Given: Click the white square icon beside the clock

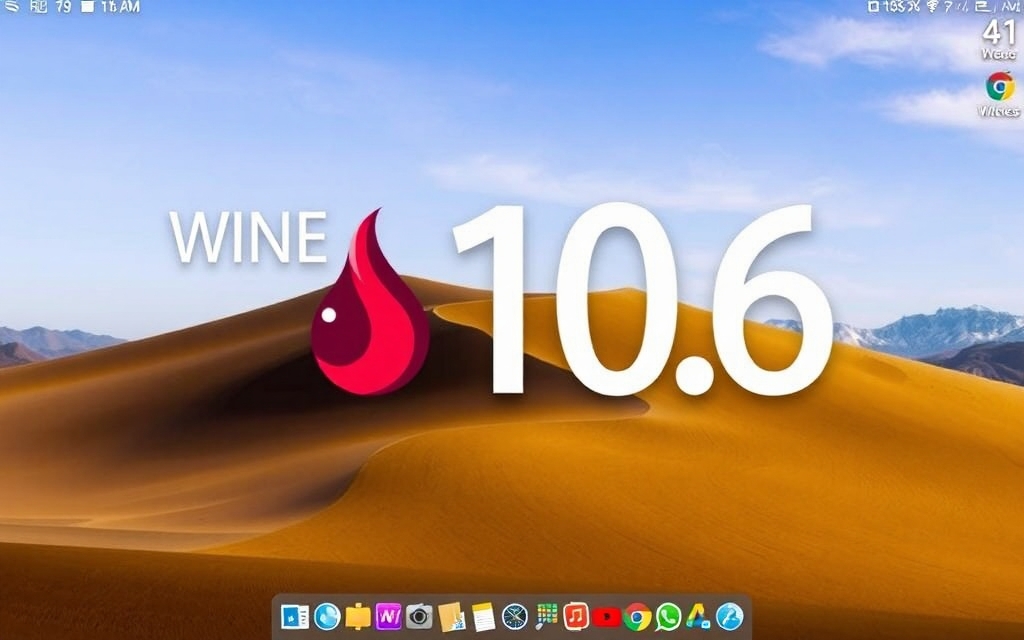Looking at the screenshot, I should tap(88, 7).
